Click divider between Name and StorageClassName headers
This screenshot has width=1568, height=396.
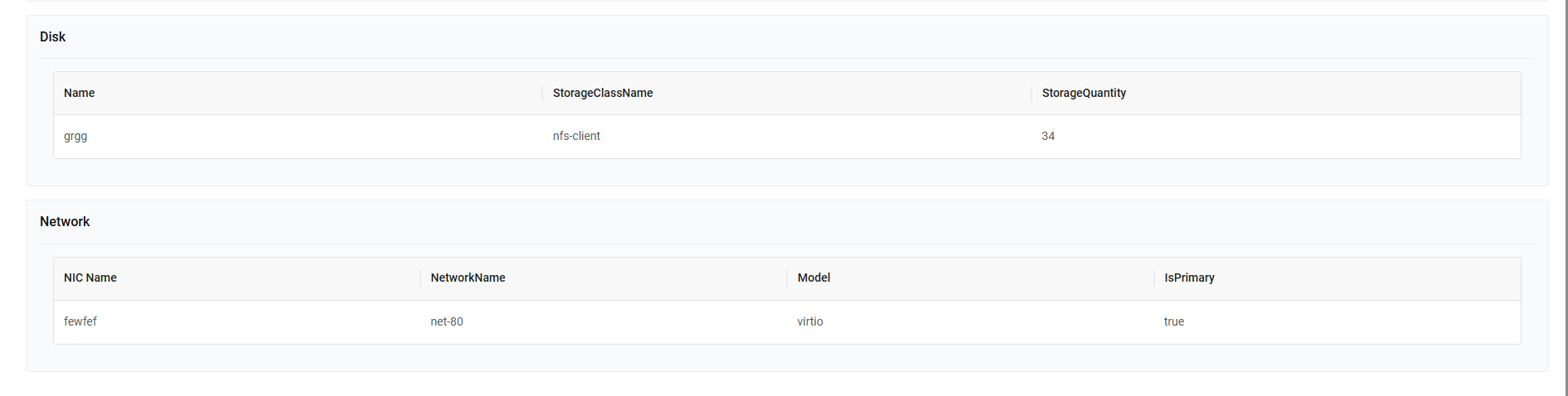click(542, 93)
